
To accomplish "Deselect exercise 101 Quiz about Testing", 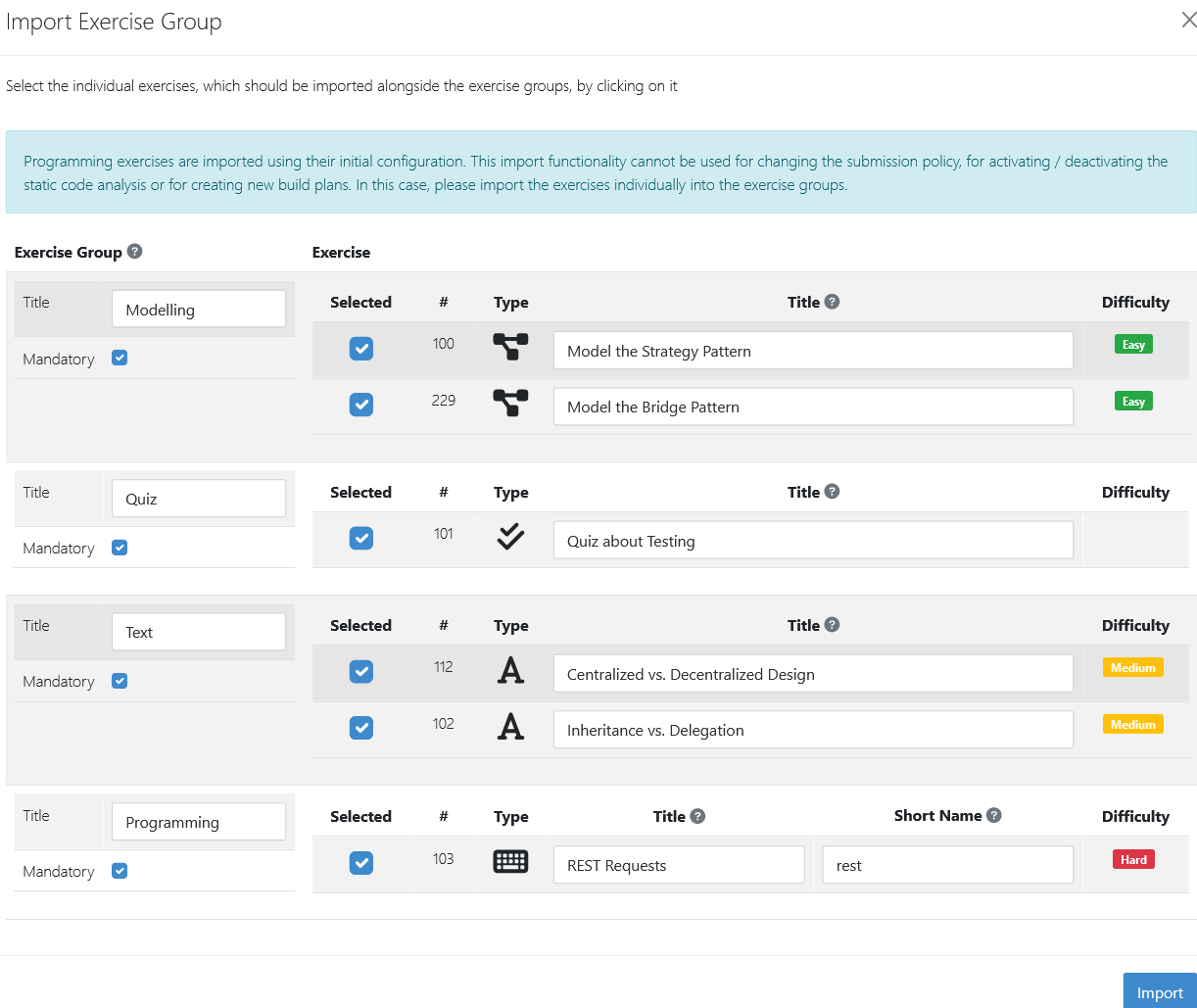I will [361, 538].
